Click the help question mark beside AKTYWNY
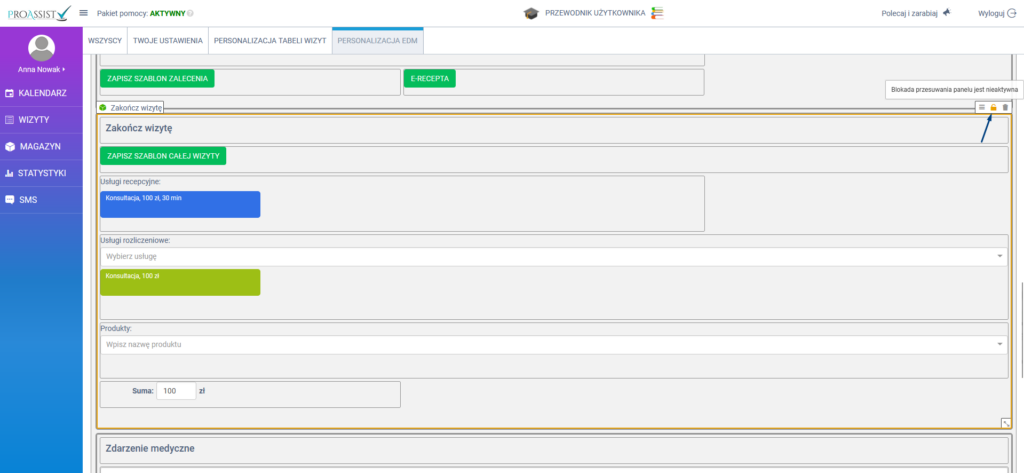This screenshot has height=473, width=1024. click(x=191, y=14)
